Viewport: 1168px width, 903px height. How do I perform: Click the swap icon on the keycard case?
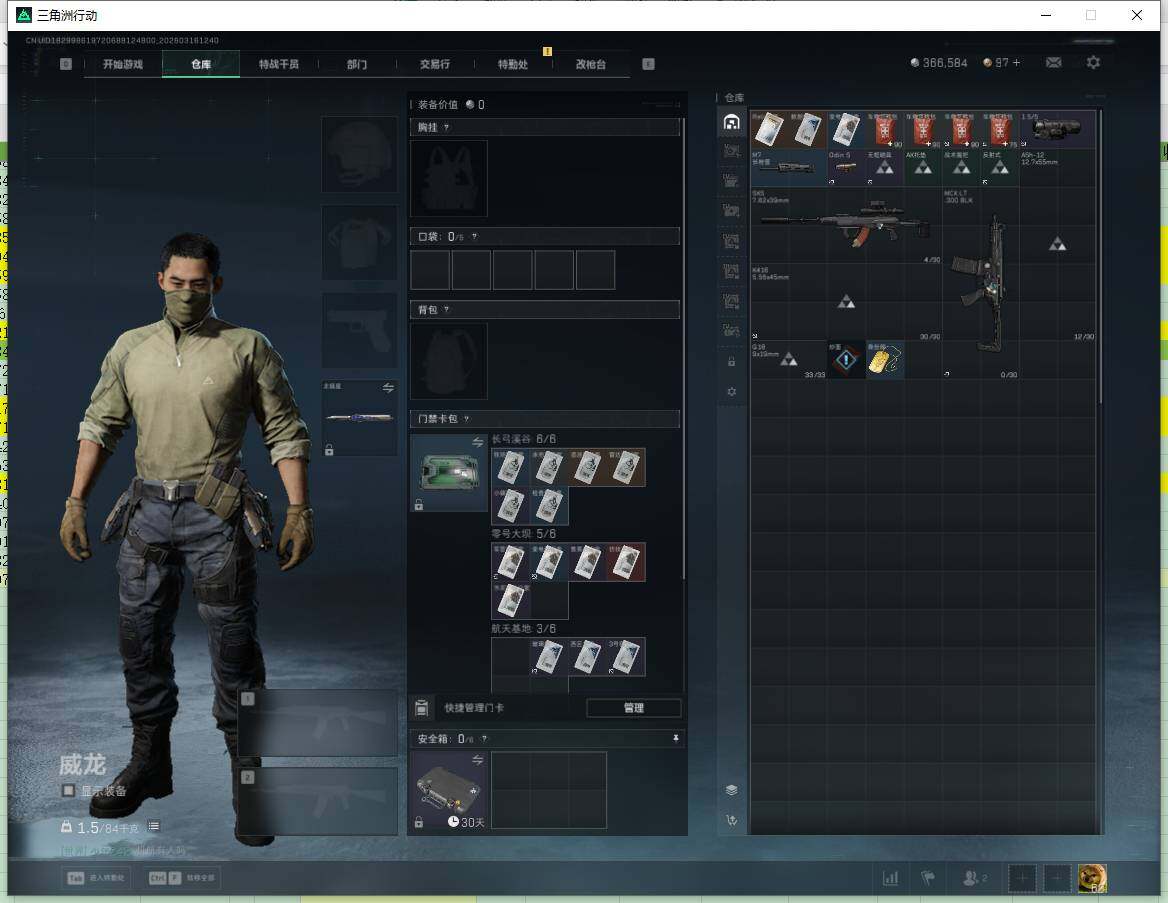[477, 443]
